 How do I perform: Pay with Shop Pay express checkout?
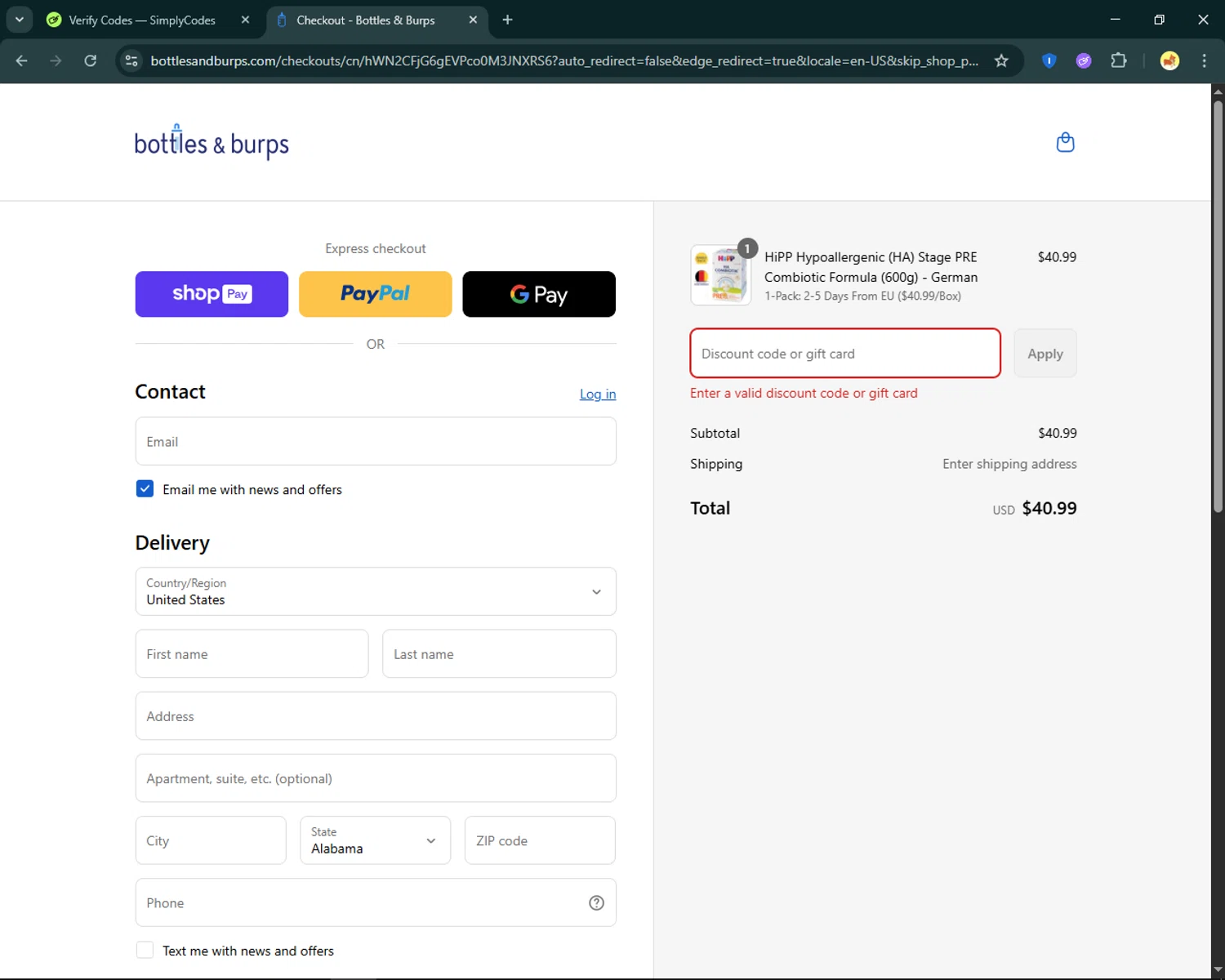click(x=212, y=294)
